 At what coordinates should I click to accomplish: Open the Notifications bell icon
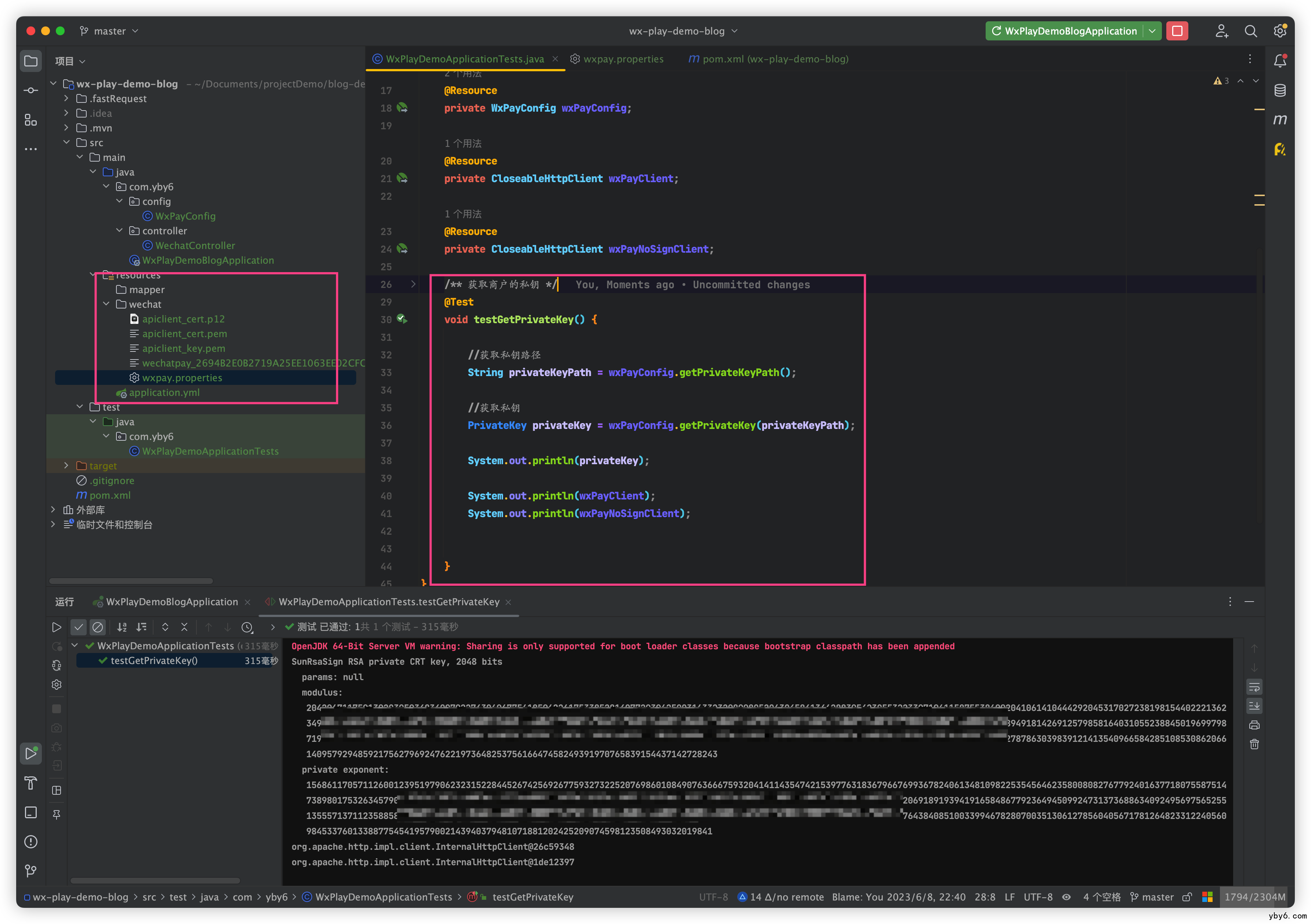tap(1279, 61)
